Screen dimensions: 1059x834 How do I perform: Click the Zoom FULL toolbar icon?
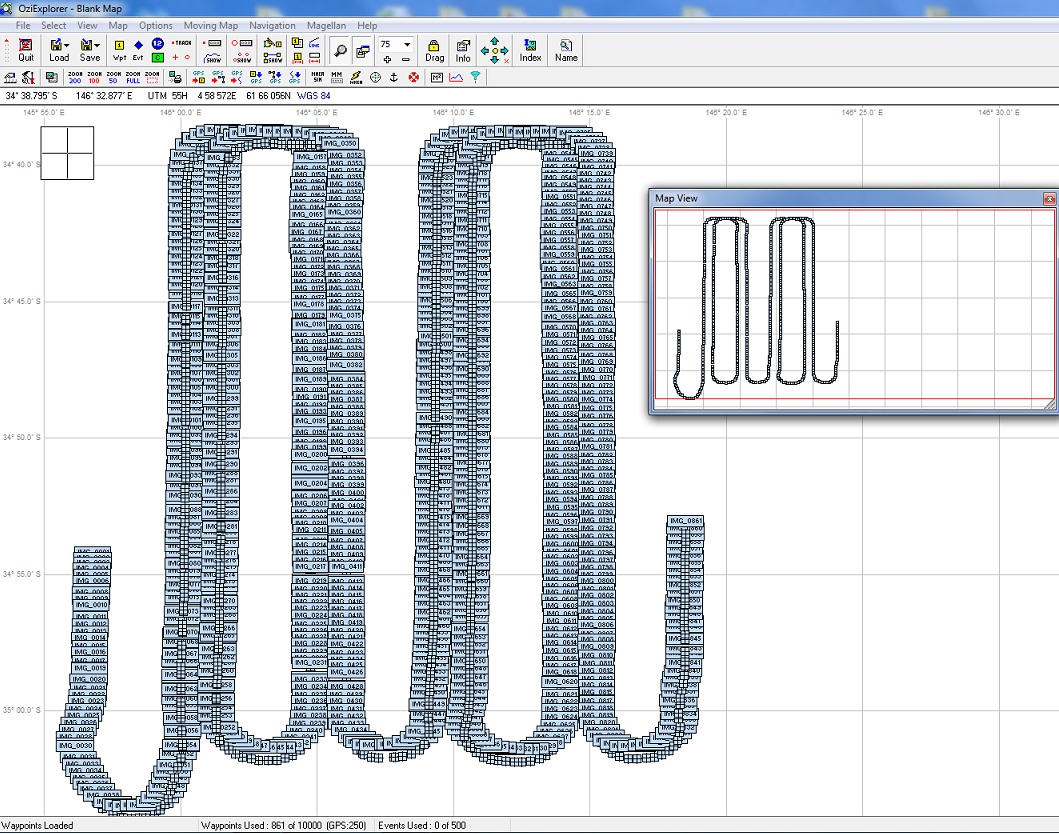pyautogui.click(x=134, y=77)
